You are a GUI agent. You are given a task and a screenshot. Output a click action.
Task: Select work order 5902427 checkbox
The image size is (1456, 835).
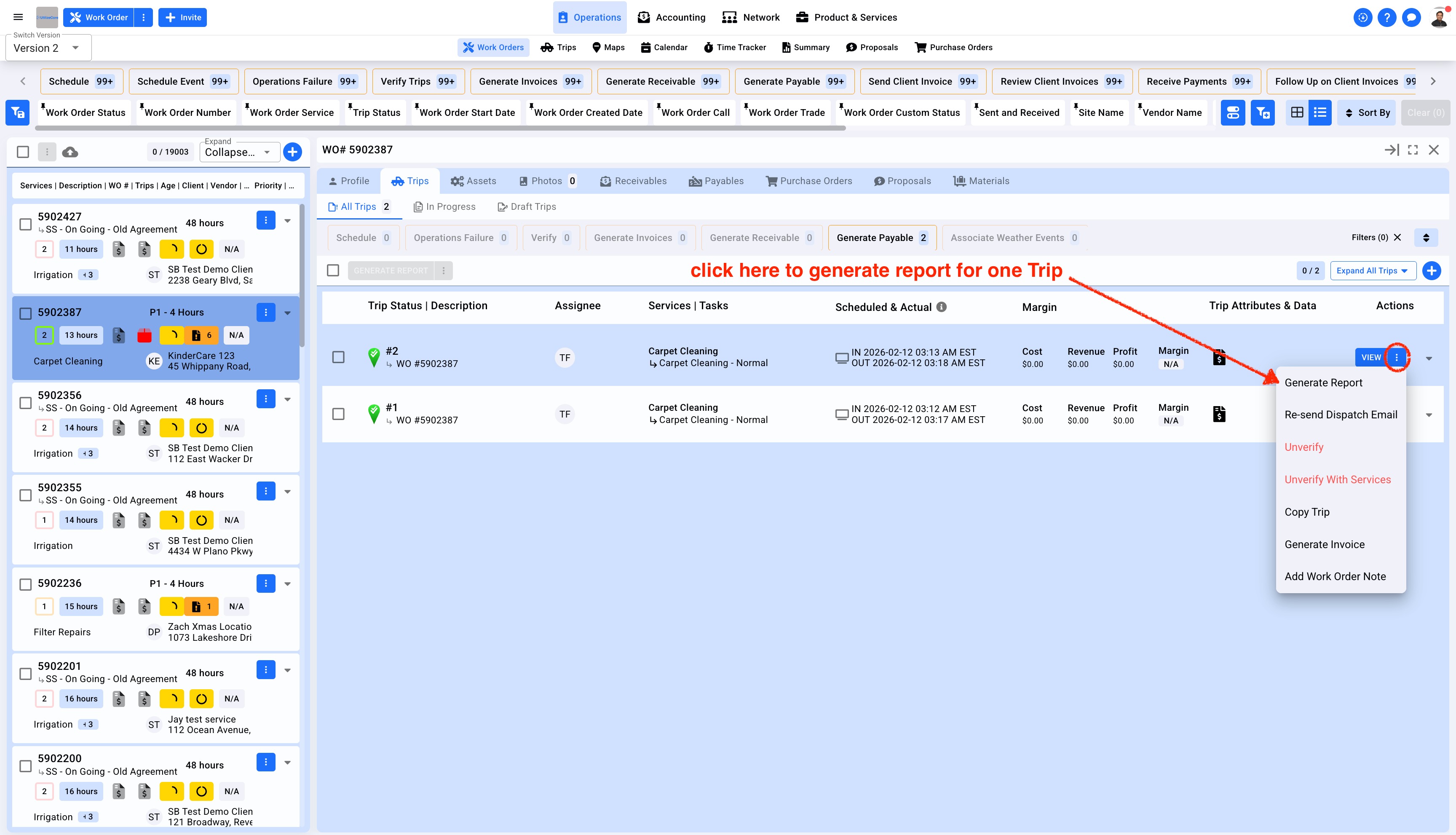pos(25,224)
